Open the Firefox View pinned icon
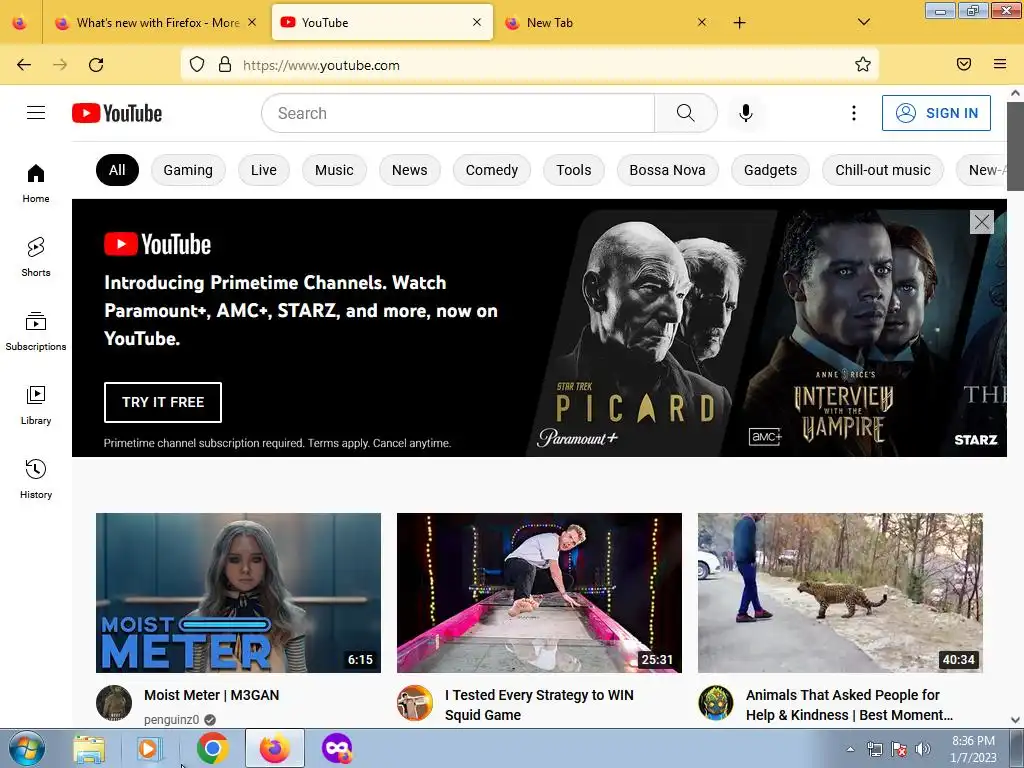Screen dimensions: 1024x768 (x=20, y=23)
